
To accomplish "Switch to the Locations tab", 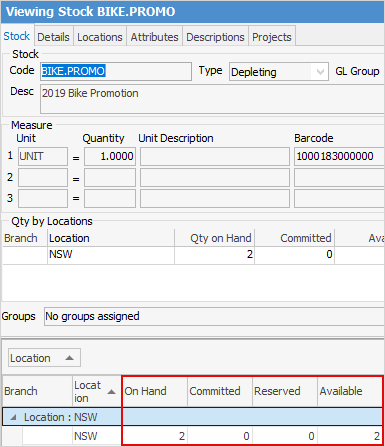I will coord(100,37).
